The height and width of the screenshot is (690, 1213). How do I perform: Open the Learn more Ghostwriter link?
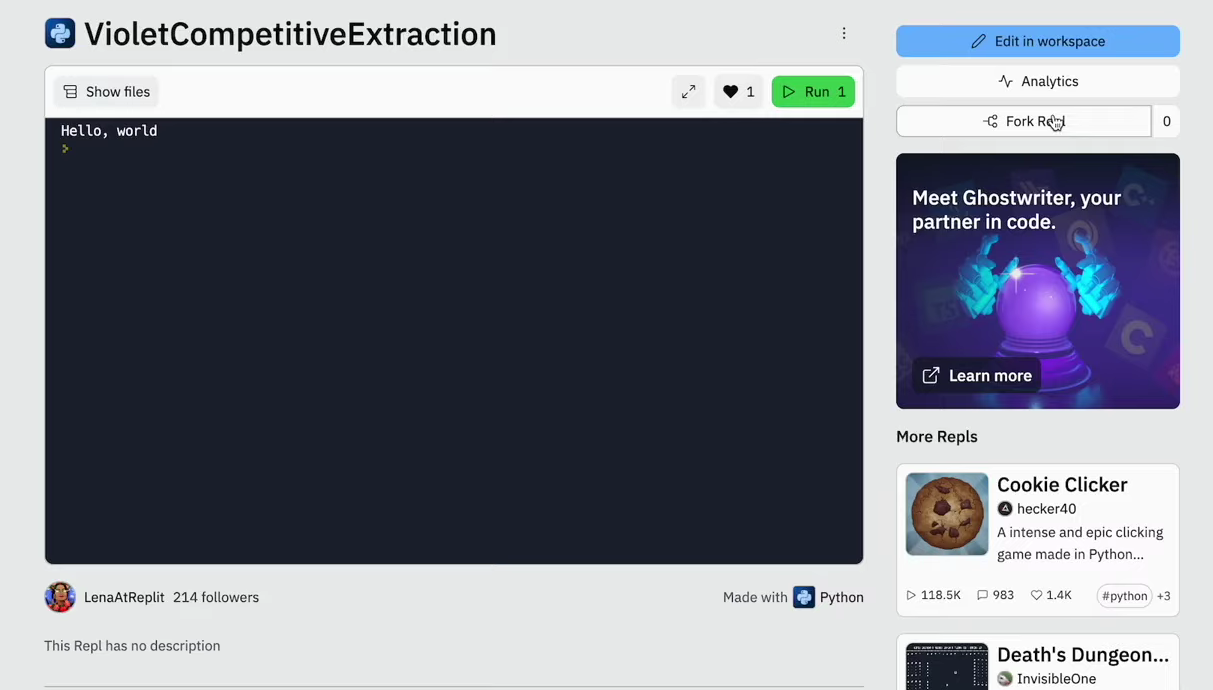click(977, 376)
